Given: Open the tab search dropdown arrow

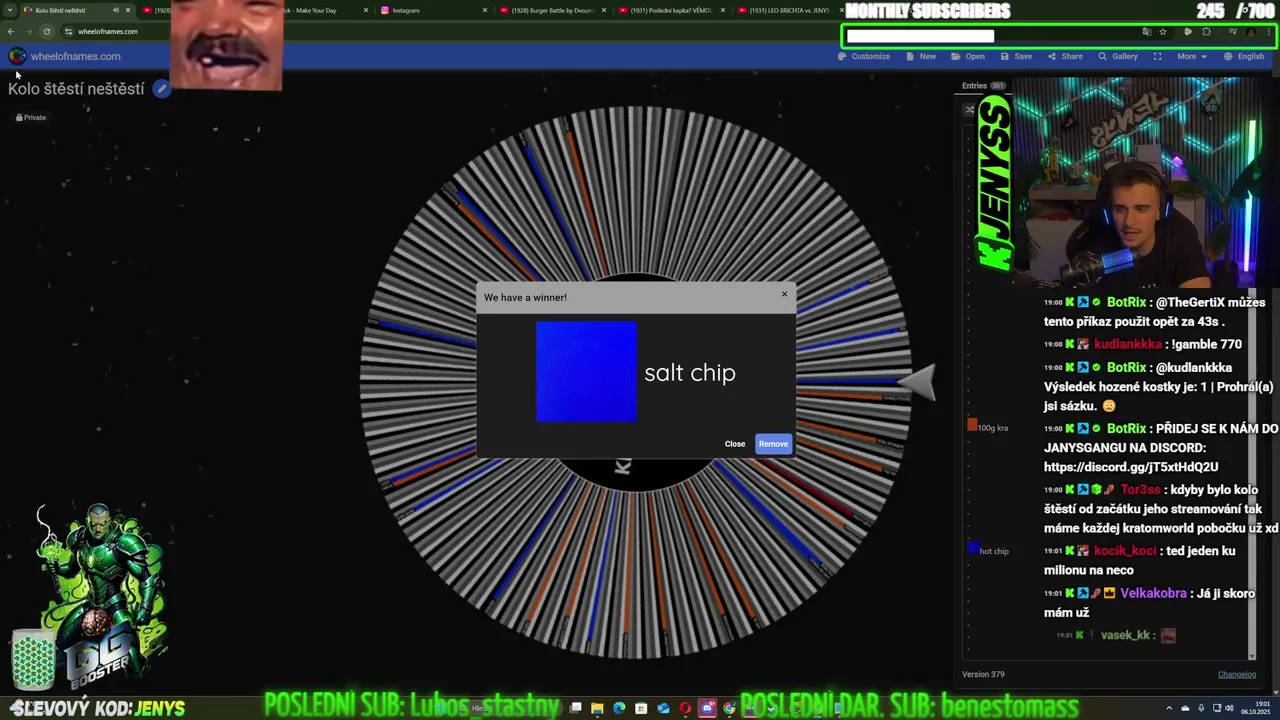Looking at the screenshot, I should 10,10.
